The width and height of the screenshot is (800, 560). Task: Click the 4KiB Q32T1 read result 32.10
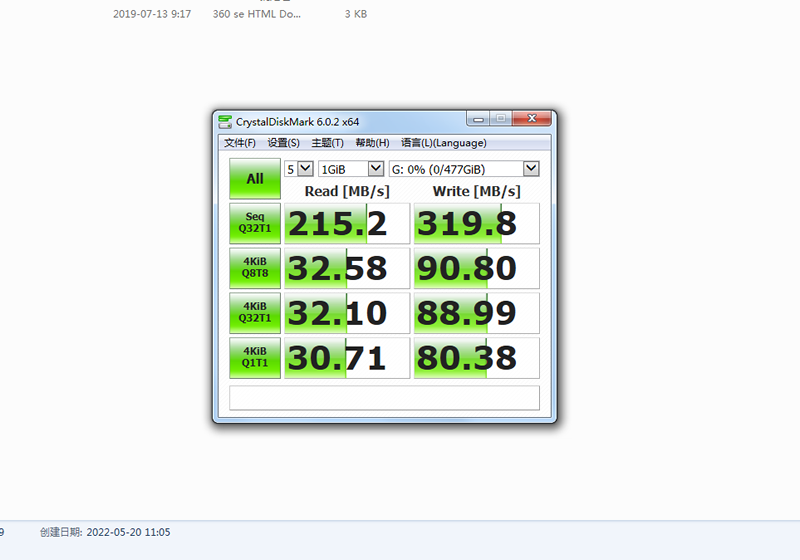pyautogui.click(x=347, y=313)
